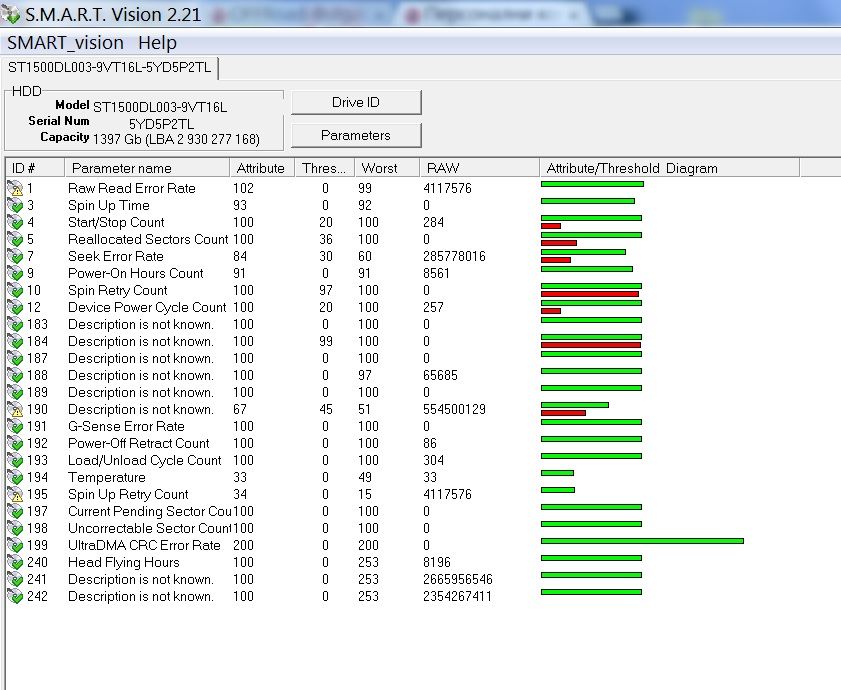
Task: Click the ID # column header
Action: tap(35, 168)
